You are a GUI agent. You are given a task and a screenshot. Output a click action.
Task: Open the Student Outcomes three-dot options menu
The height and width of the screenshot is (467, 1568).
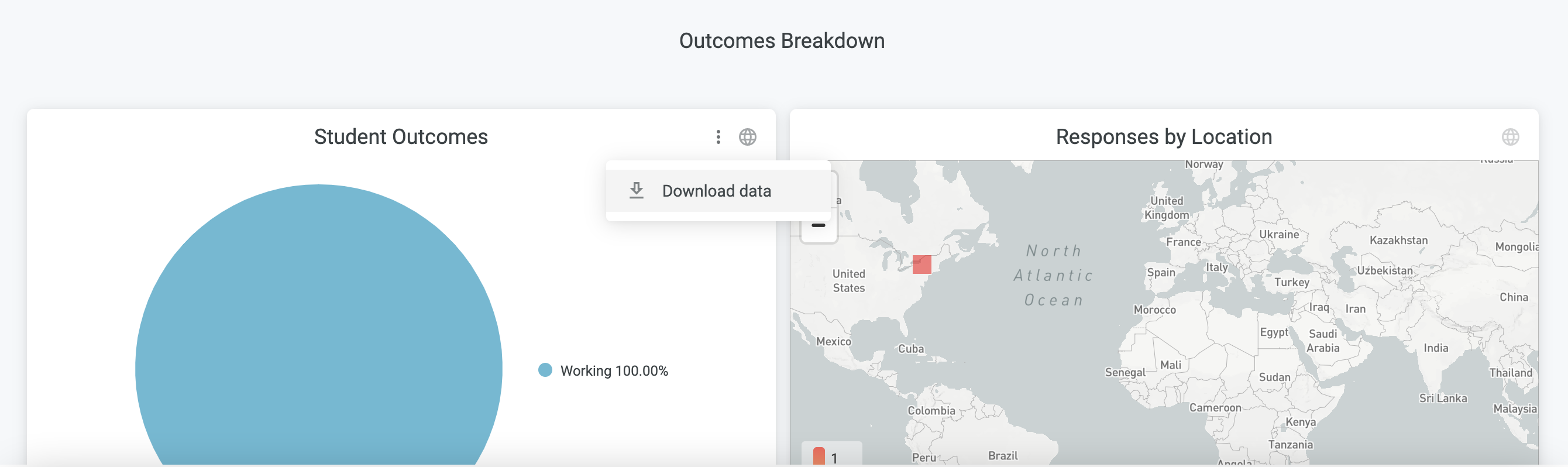(x=718, y=137)
